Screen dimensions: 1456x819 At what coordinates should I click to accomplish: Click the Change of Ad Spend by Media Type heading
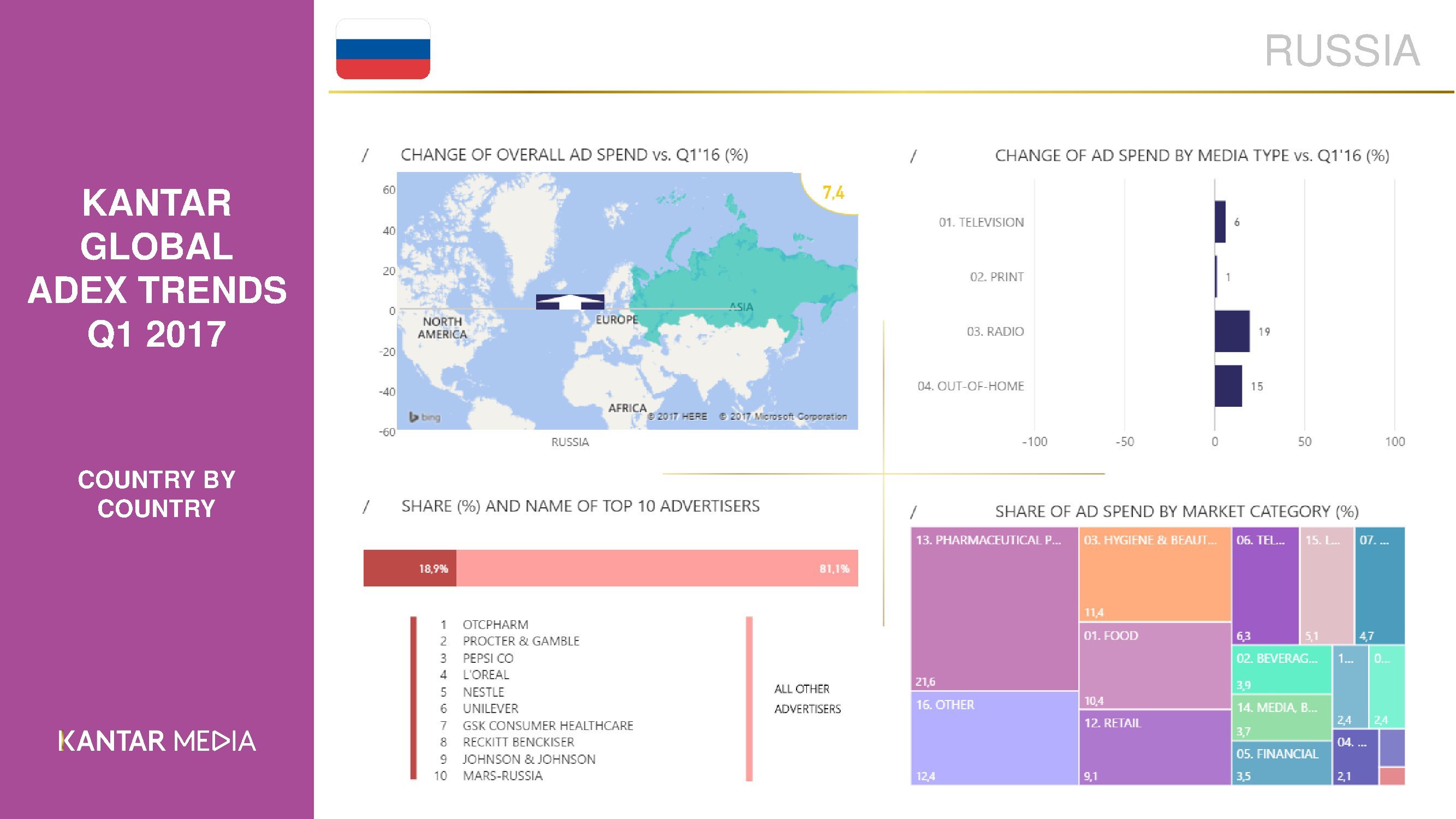pos(1192,156)
